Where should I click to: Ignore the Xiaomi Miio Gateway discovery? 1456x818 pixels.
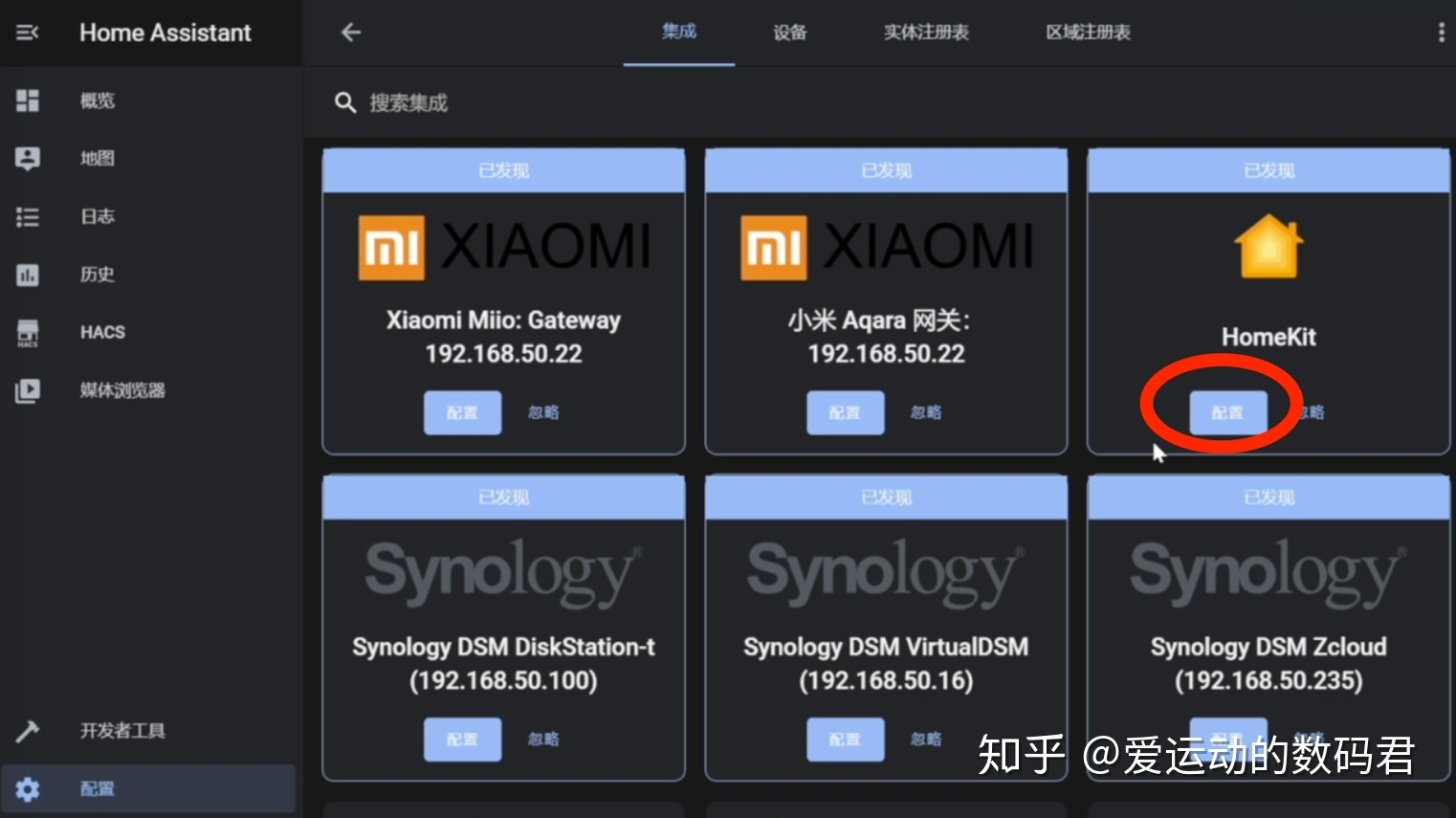pos(543,412)
